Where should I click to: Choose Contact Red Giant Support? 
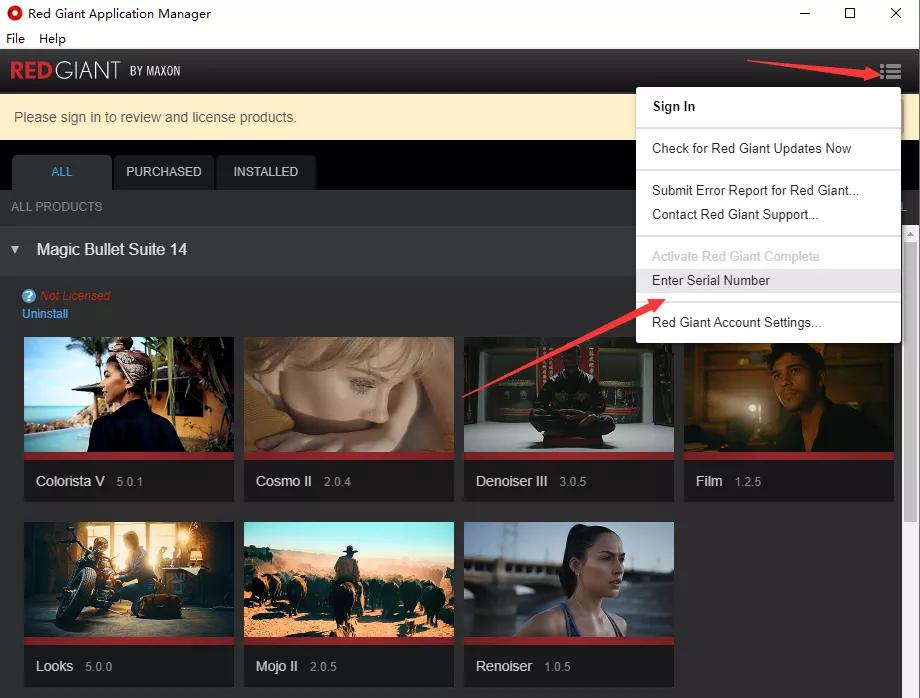coord(735,215)
